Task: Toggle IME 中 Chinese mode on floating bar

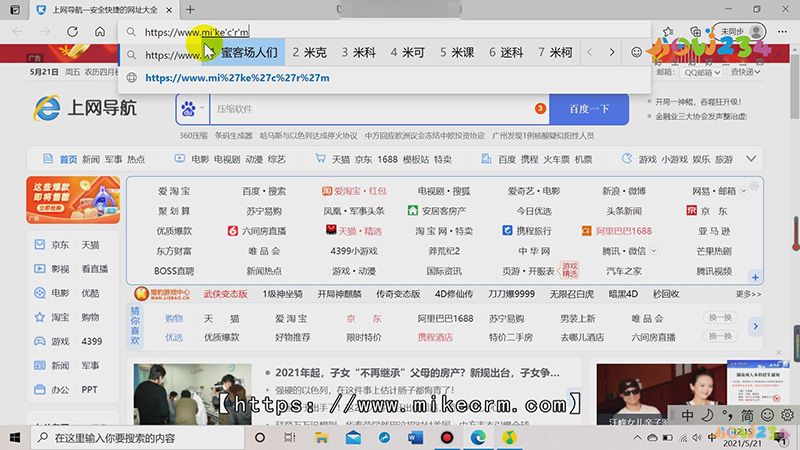Action: click(x=687, y=415)
